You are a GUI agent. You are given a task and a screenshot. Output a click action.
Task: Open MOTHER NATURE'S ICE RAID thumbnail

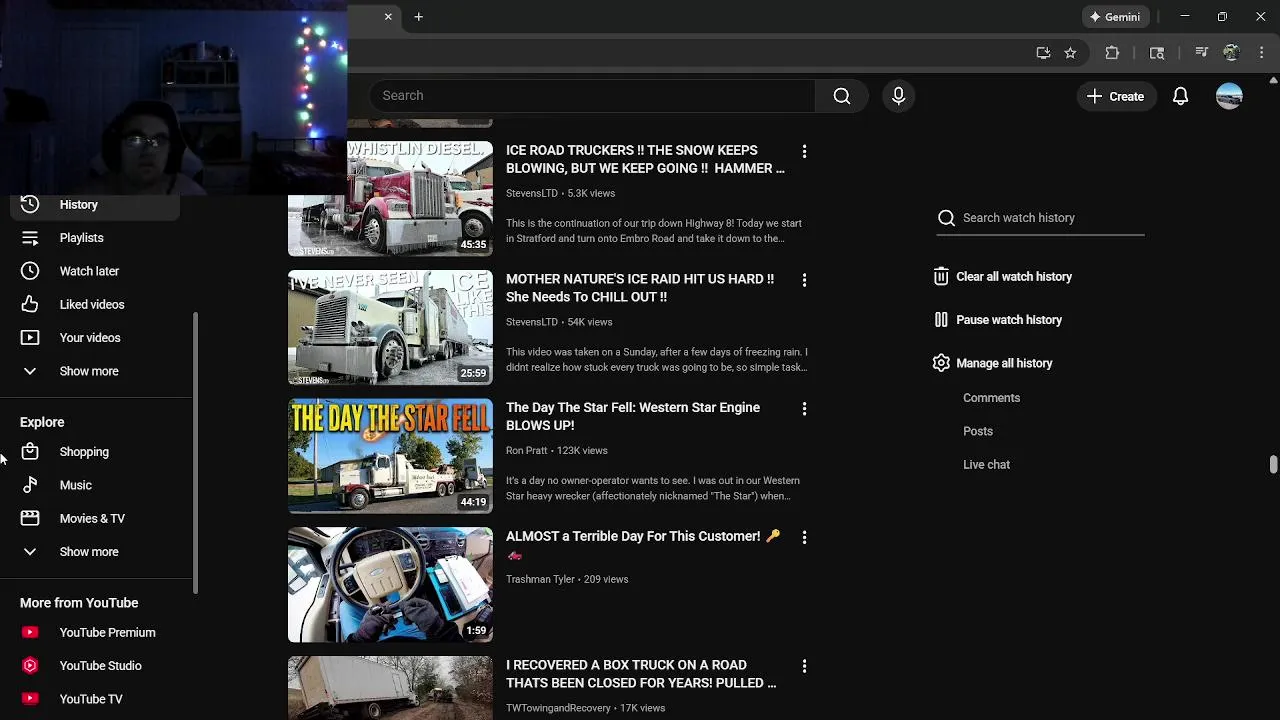click(x=390, y=327)
